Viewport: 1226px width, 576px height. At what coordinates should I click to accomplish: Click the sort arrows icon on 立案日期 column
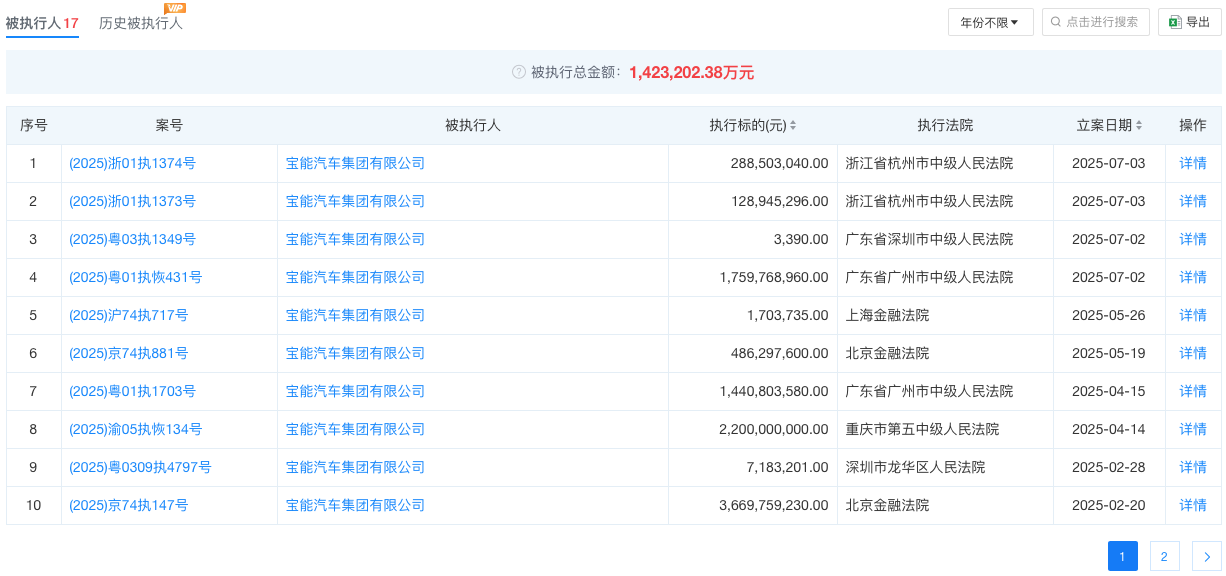[1138, 126]
